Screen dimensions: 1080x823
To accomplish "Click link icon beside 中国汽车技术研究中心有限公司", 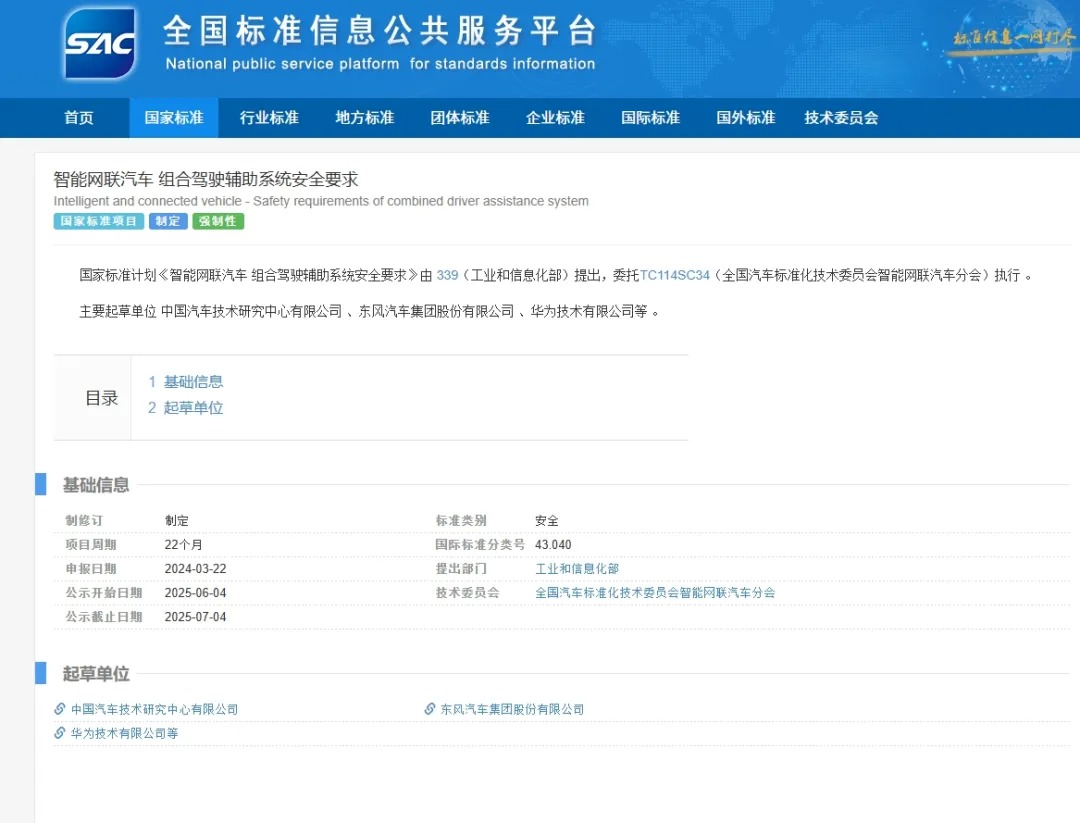I will coord(60,709).
